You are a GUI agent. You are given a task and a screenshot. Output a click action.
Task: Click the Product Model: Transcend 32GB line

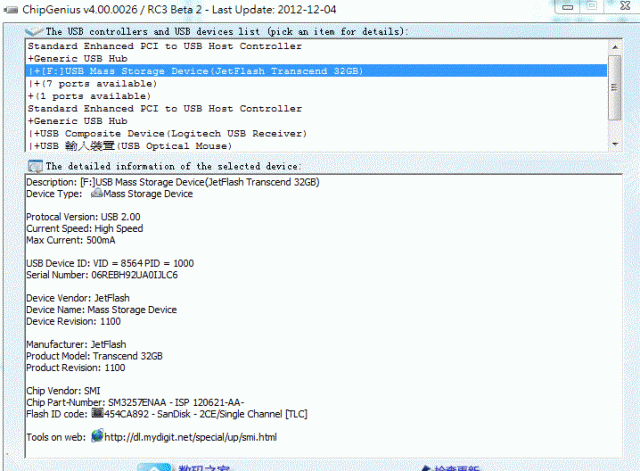pos(94,356)
